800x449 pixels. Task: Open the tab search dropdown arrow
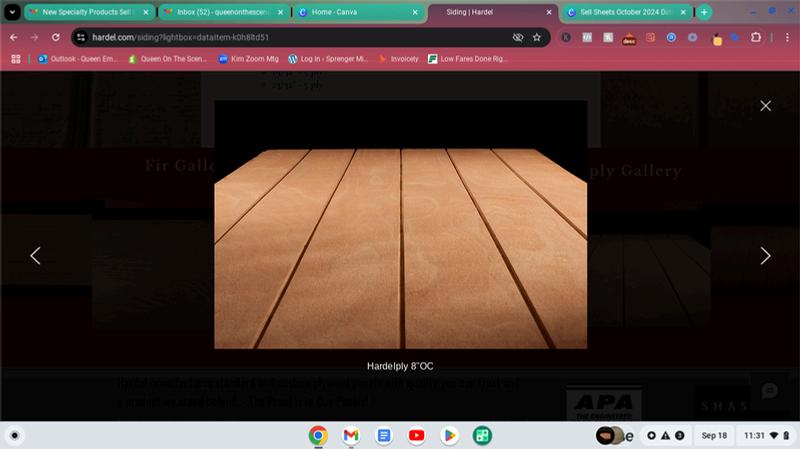point(12,12)
